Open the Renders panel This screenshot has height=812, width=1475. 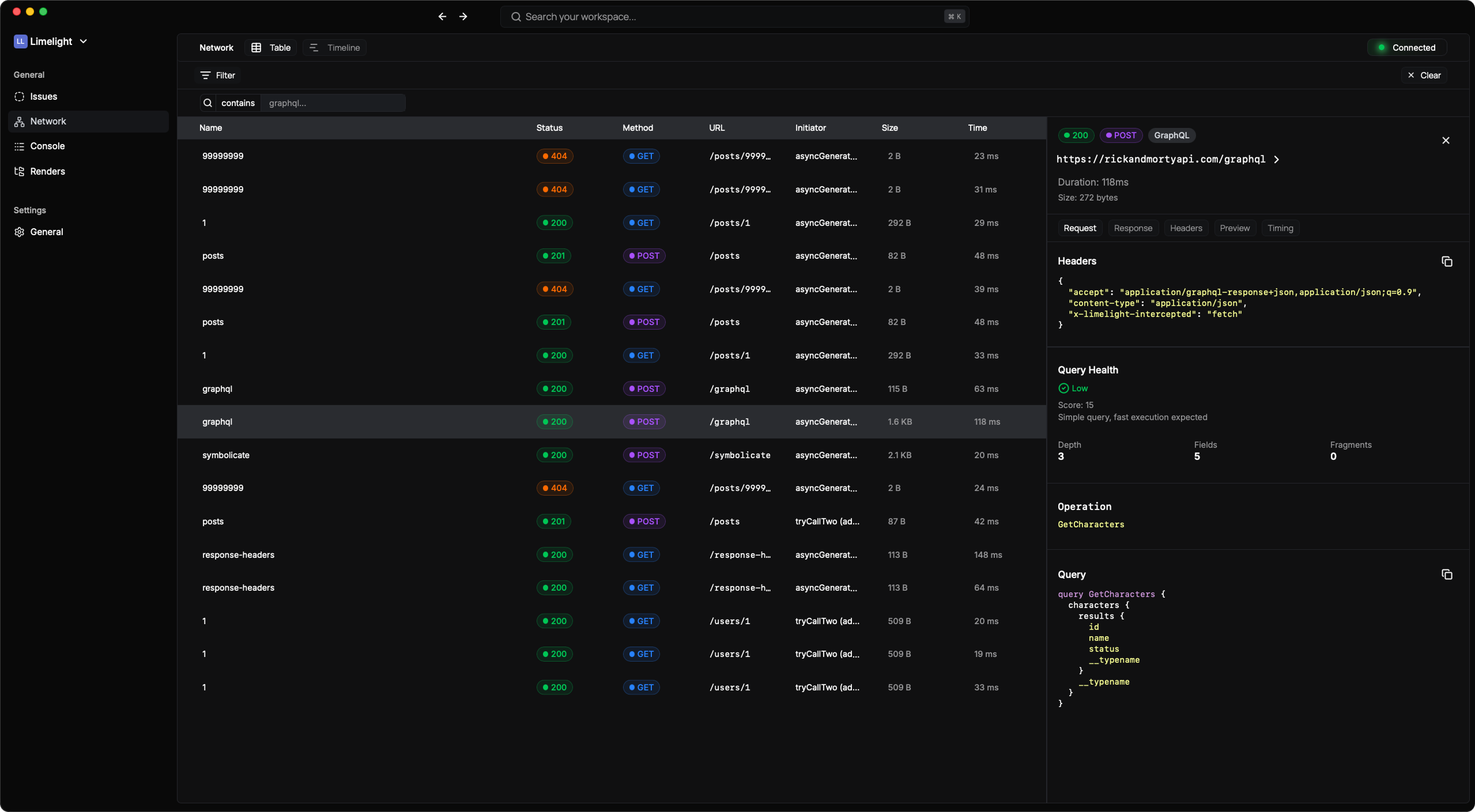pyautogui.click(x=47, y=171)
